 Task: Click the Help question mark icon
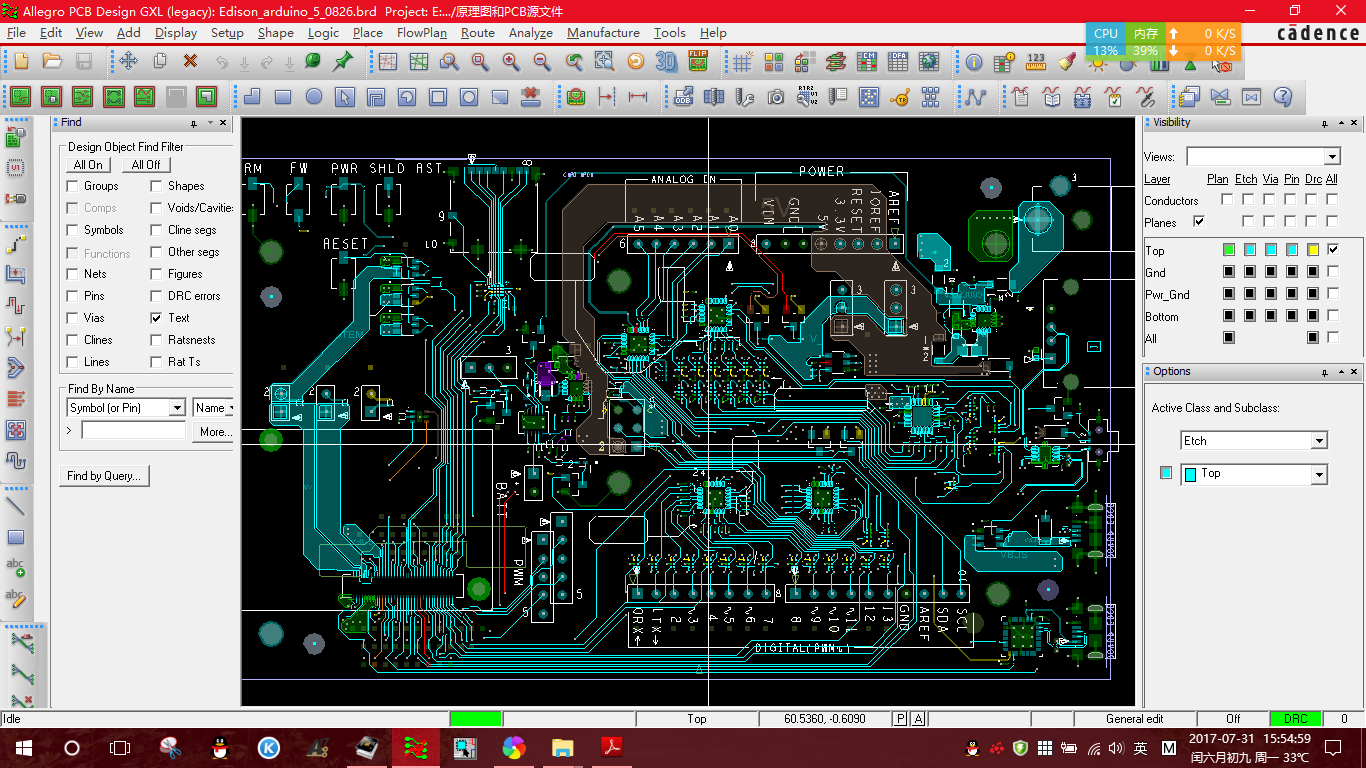pos(1283,97)
